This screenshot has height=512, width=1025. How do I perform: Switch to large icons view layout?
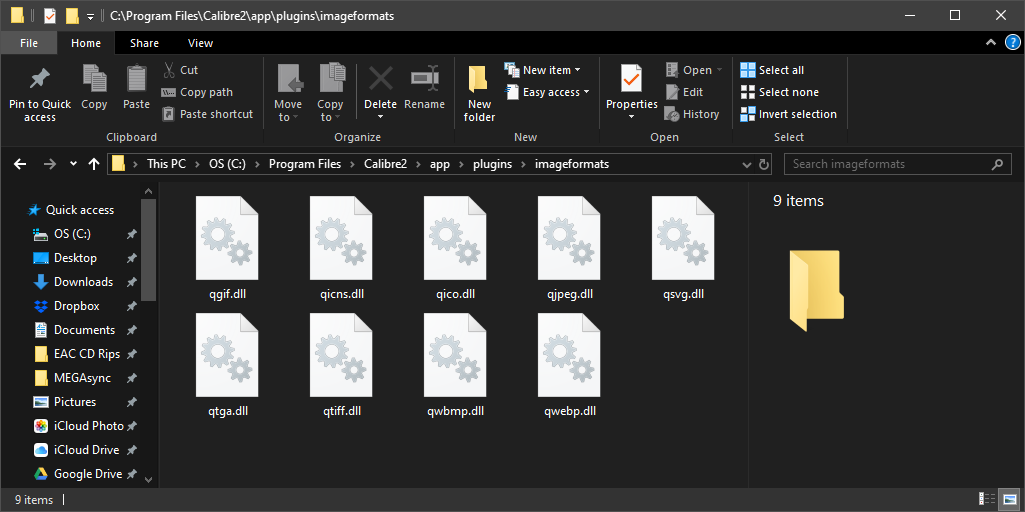tap(1007, 500)
